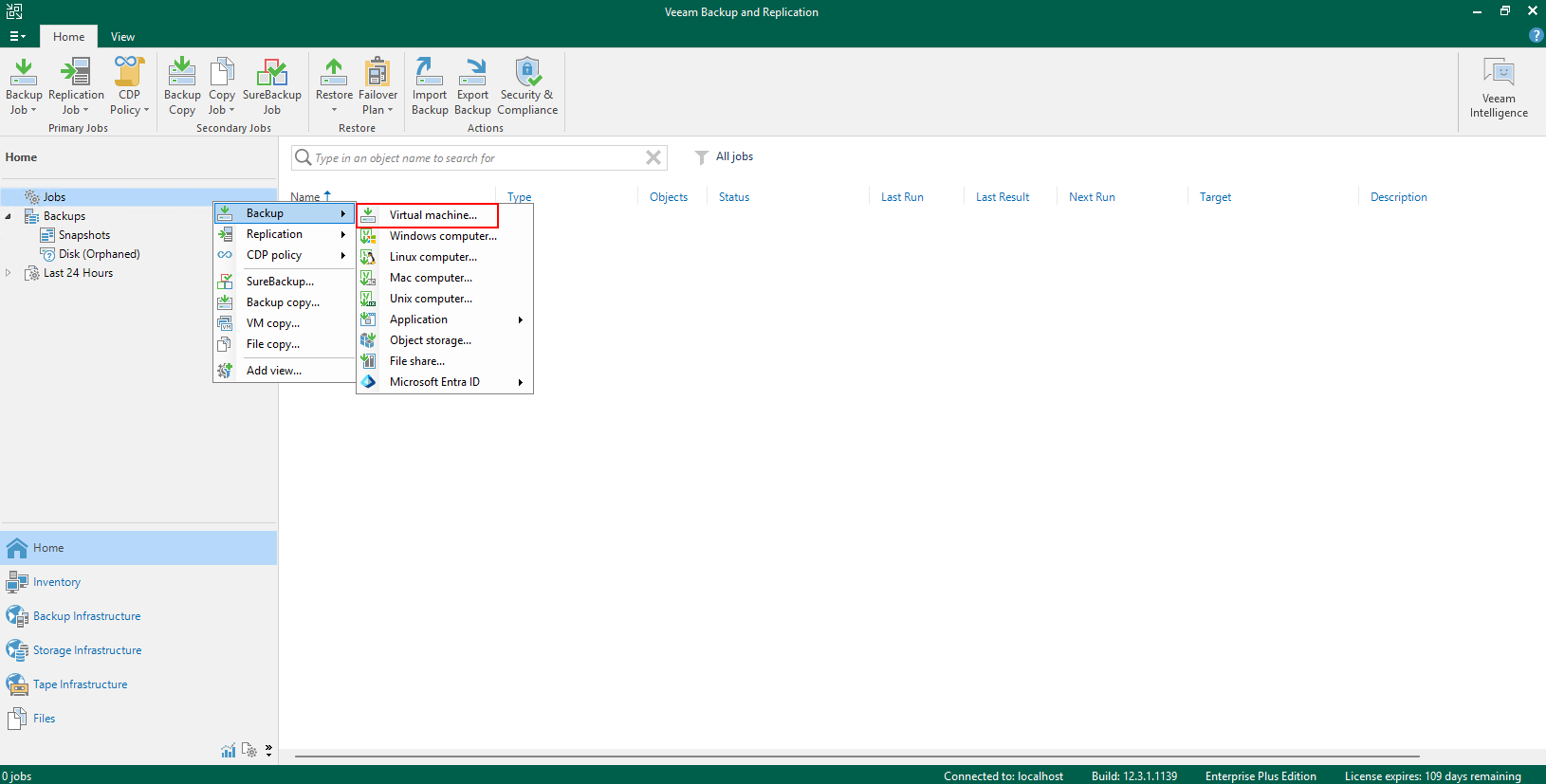Choose Unix computer... option
Viewport: 1546px width, 784px height.
(445, 299)
